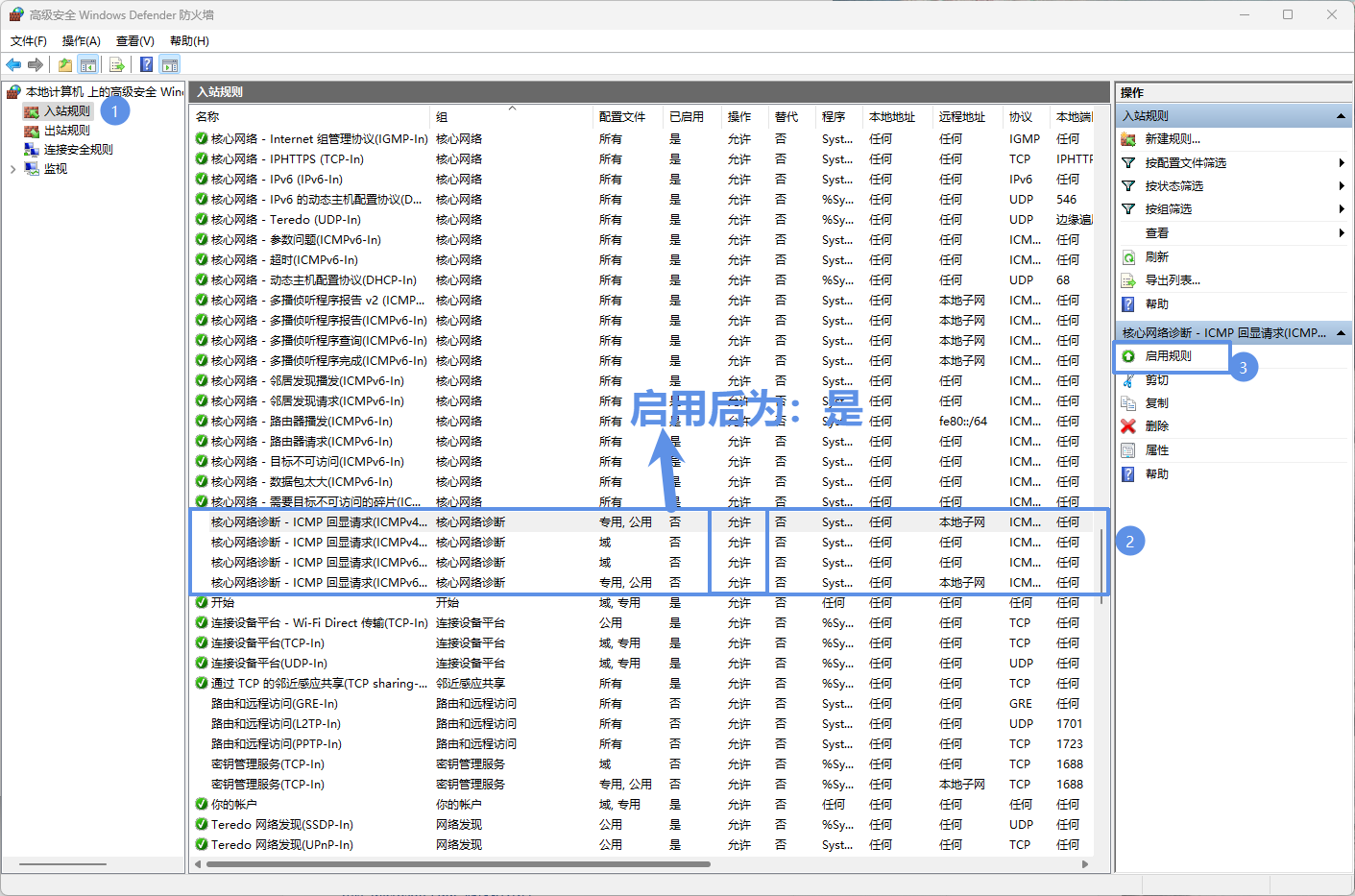Expand the 监视 tree node
Image resolution: width=1355 pixels, height=896 pixels.
(x=12, y=169)
